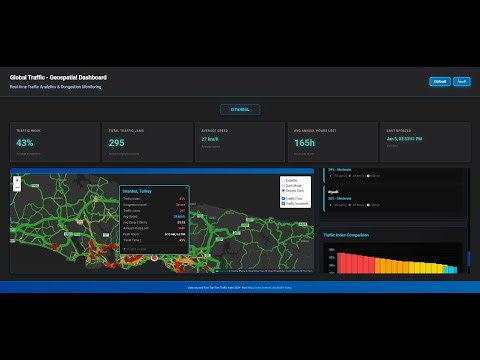Viewport: 480px width, 360px height.
Task: Zoom out on the traffic map
Action: pos(17,188)
